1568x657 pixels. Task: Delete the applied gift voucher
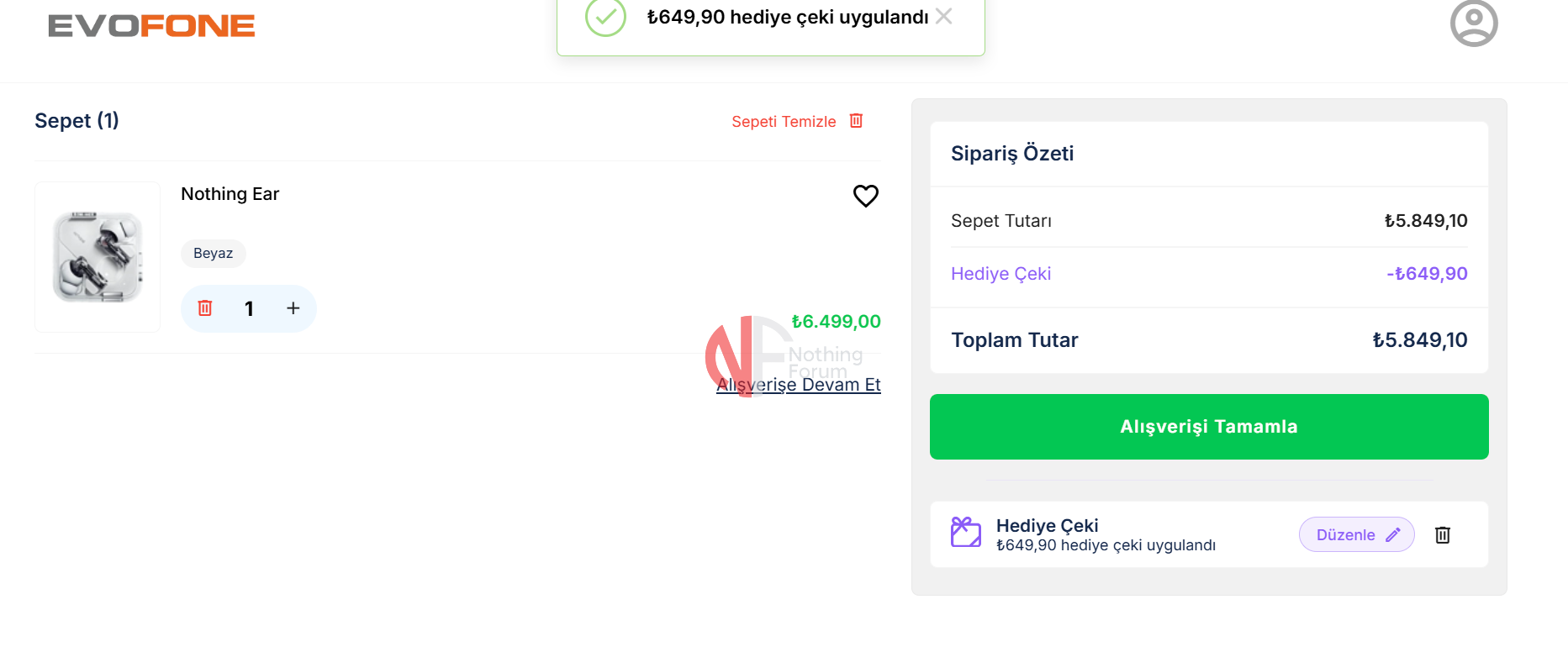1443,535
